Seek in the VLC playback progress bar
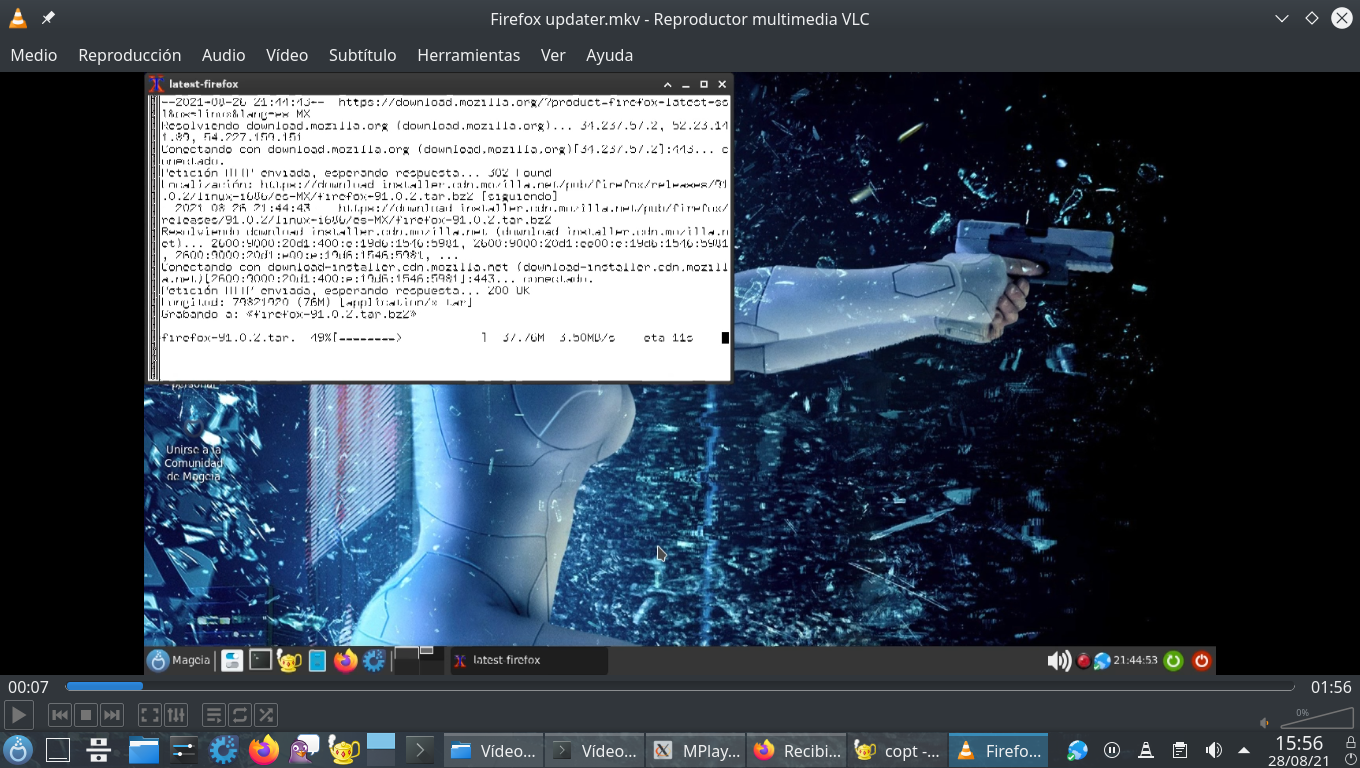1360x768 pixels. 680,686
